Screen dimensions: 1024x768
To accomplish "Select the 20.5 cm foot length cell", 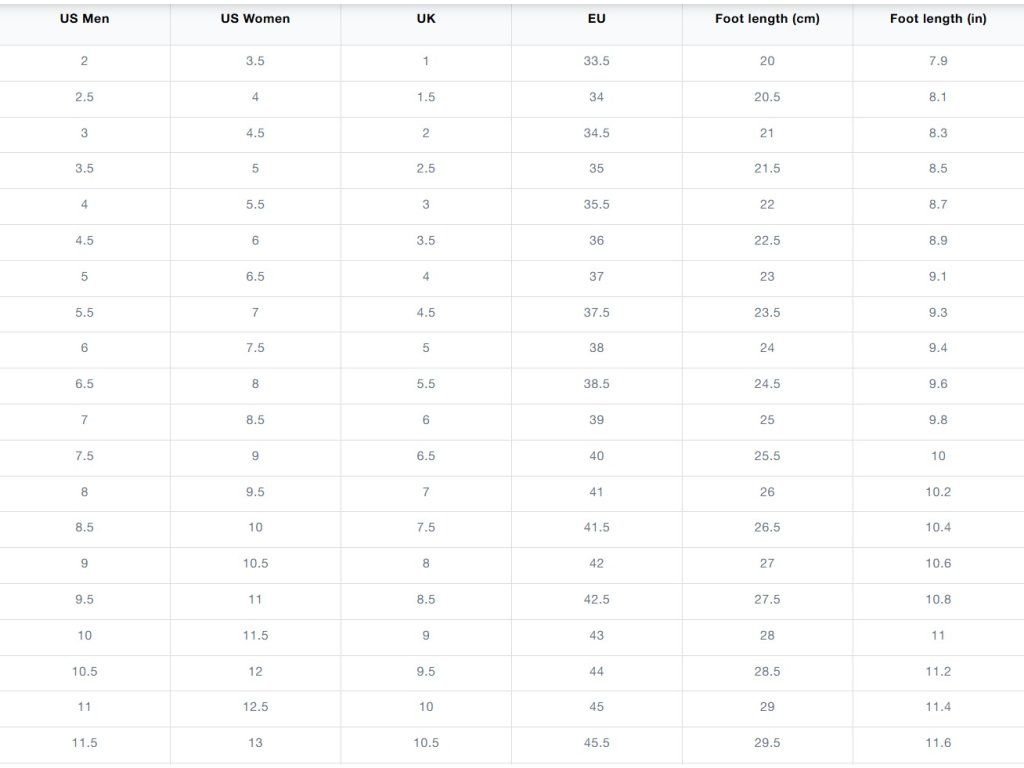I will (x=767, y=97).
